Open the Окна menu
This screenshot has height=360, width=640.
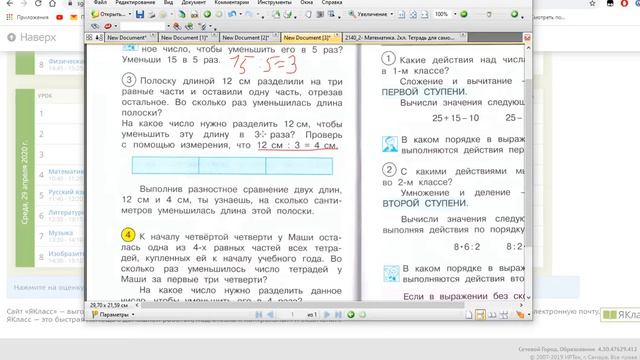tap(307, 2)
